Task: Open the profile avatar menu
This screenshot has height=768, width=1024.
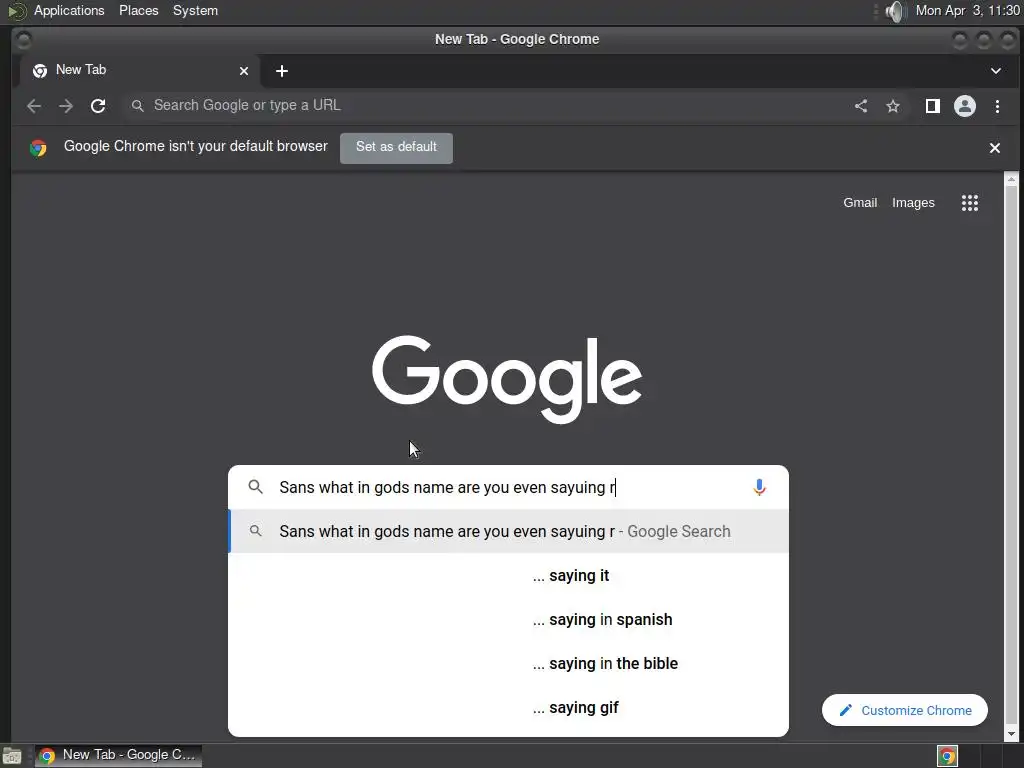Action: coord(965,106)
